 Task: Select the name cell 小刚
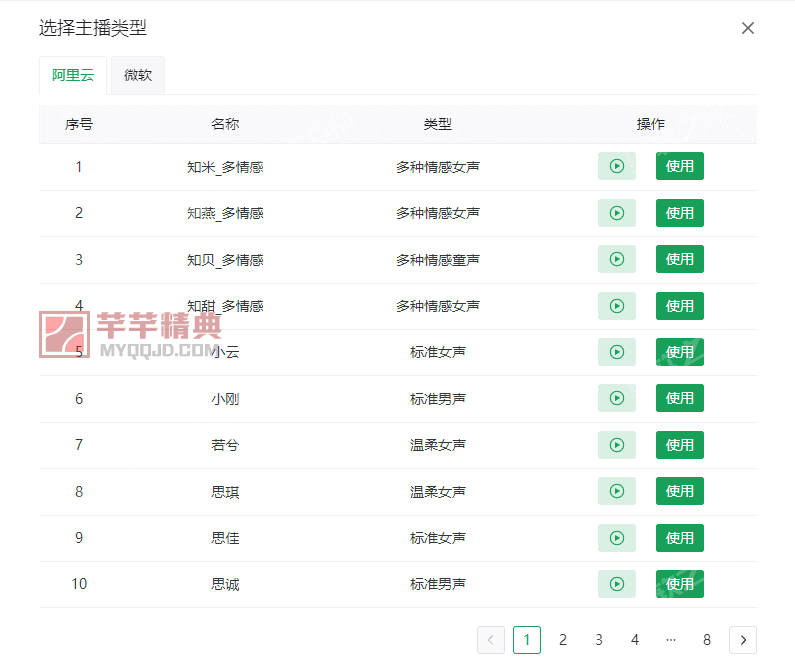225,399
